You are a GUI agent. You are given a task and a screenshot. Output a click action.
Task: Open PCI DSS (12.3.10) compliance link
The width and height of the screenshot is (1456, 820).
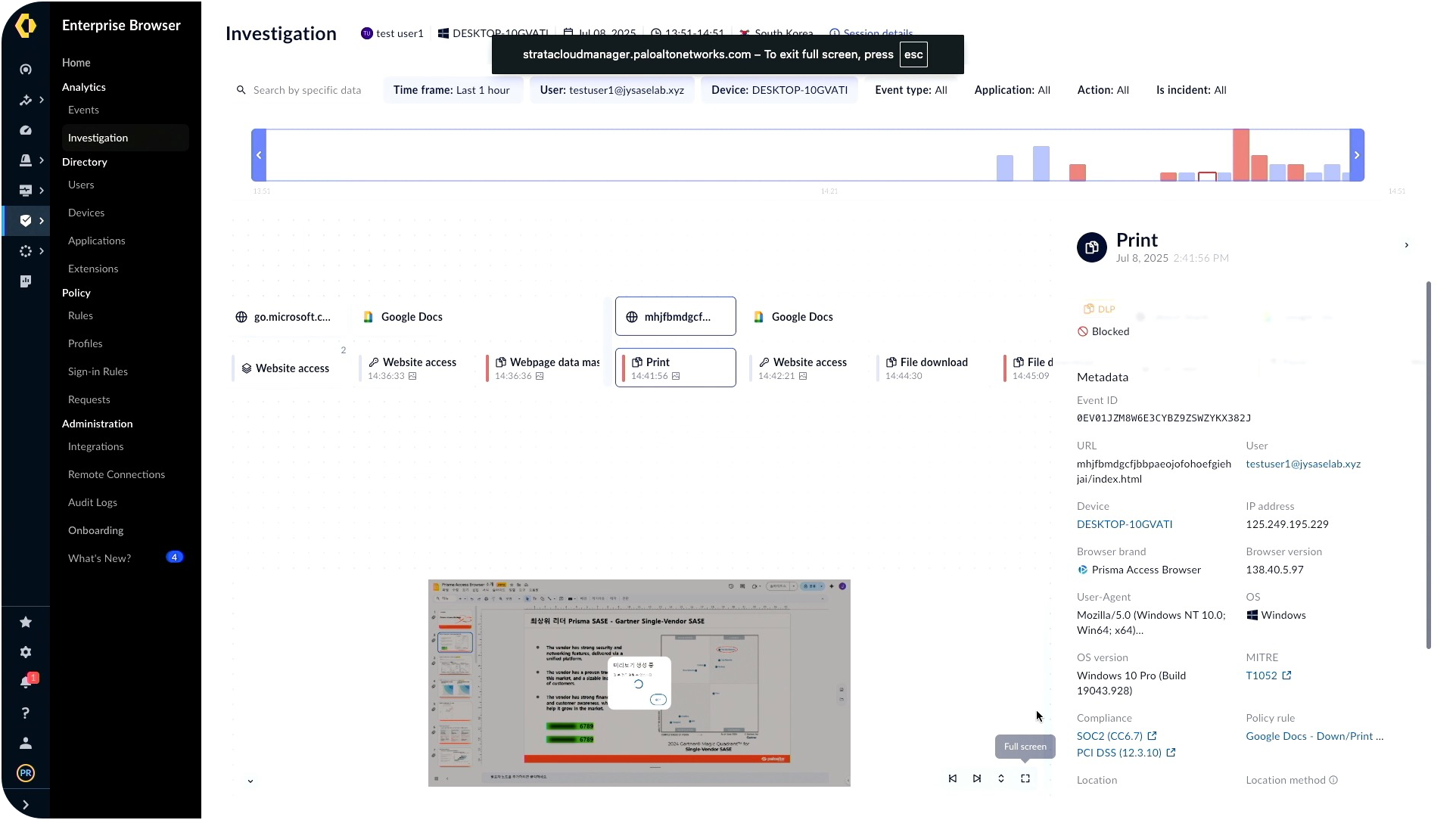(x=1126, y=753)
